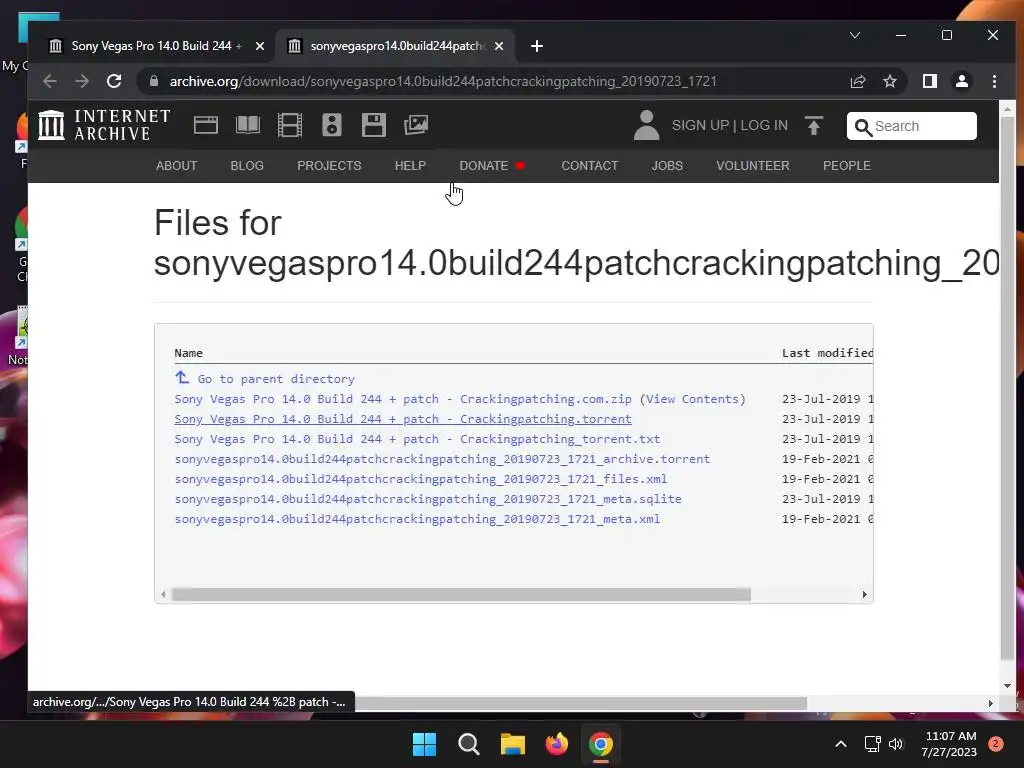Open the Internet Archive home logo

click(x=104, y=125)
